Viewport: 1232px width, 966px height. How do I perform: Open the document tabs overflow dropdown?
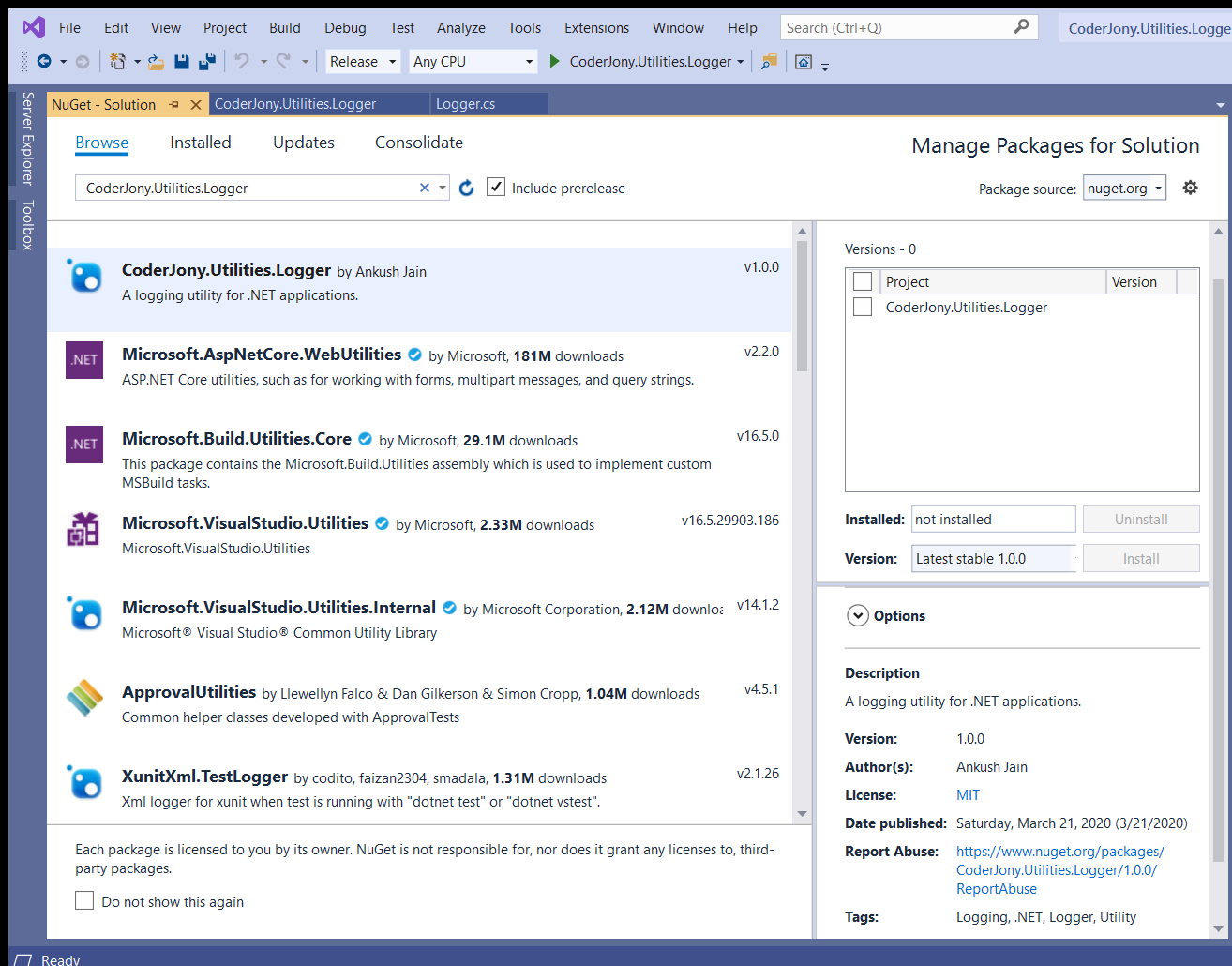[x=1220, y=105]
